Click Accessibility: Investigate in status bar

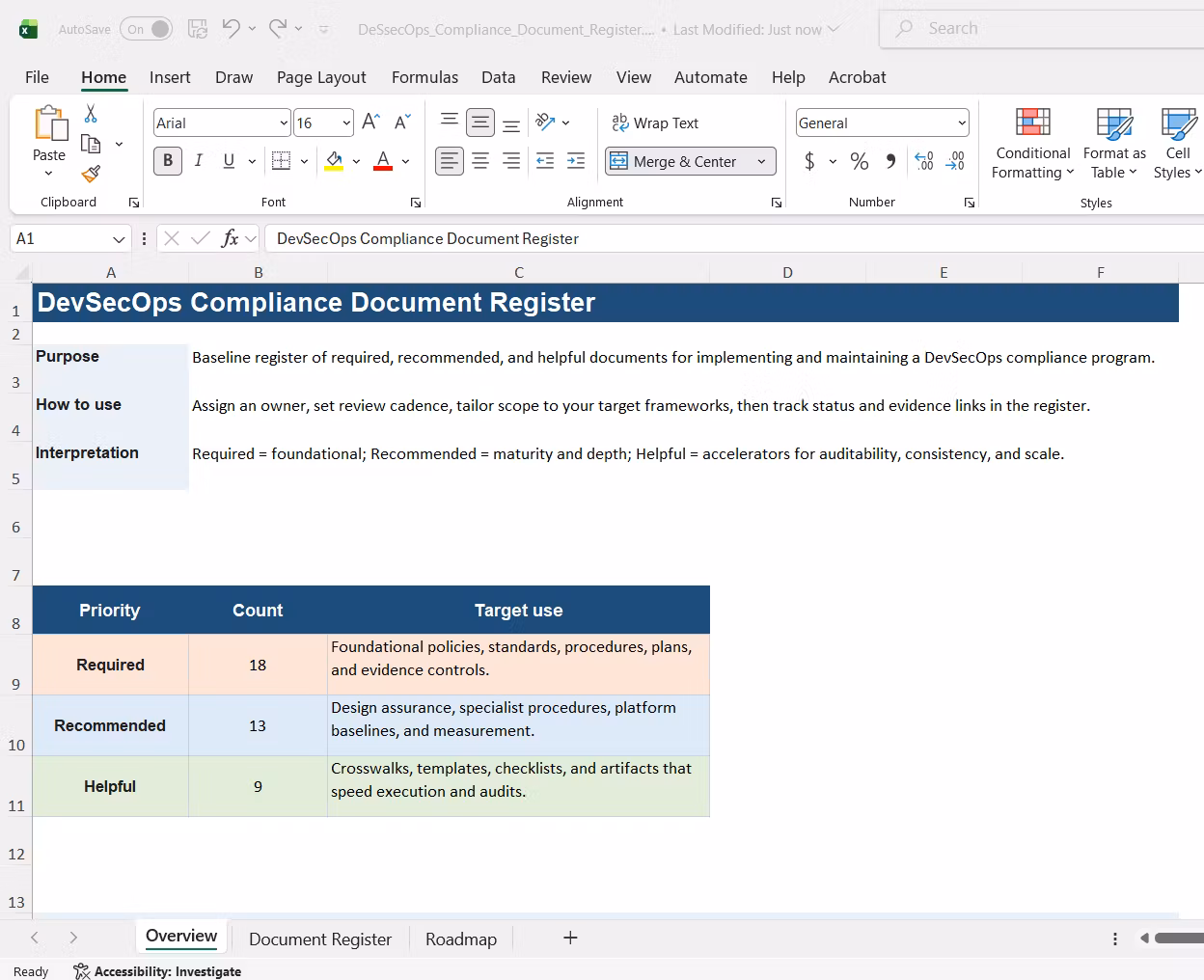click(x=157, y=971)
